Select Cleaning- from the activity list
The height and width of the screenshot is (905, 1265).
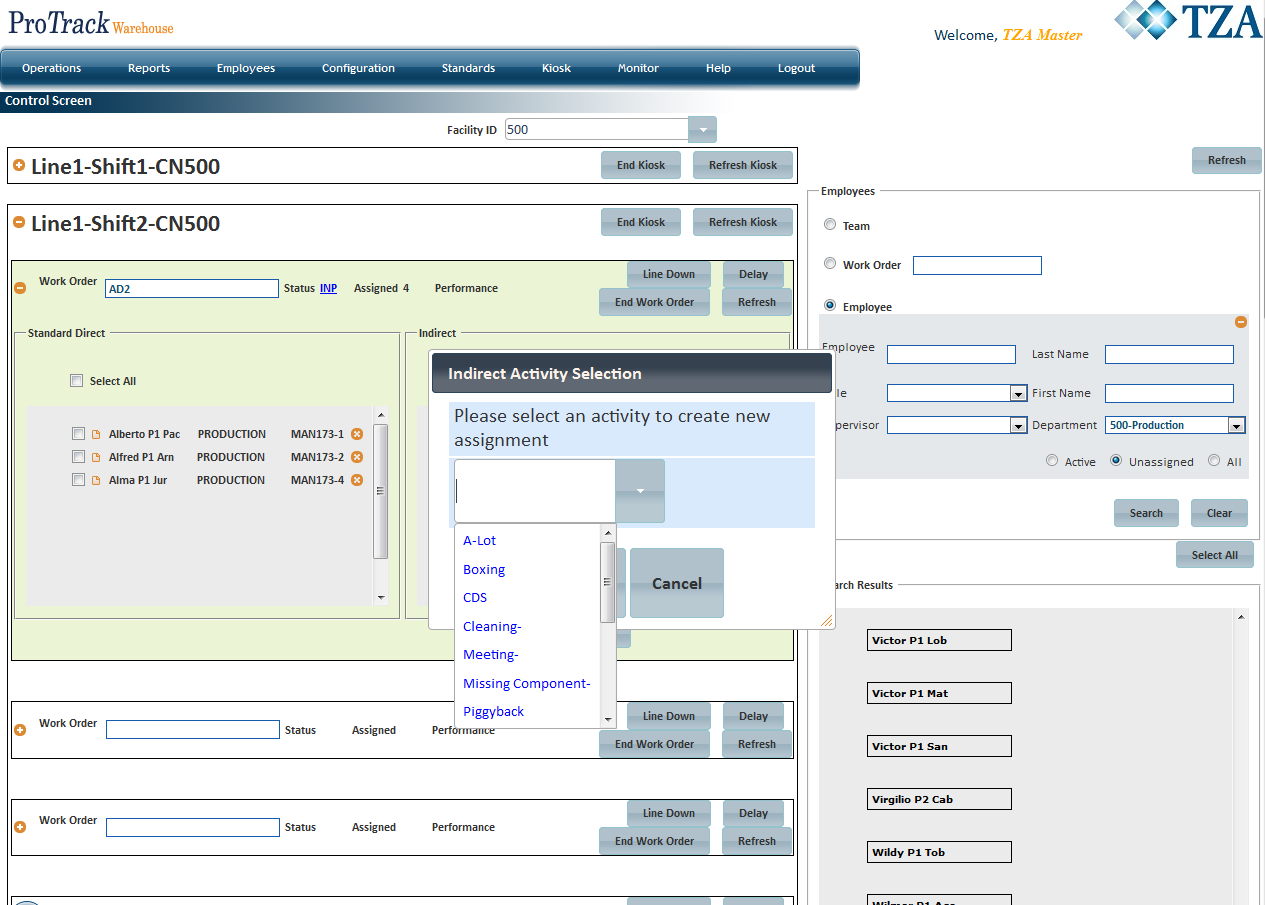[x=492, y=626]
